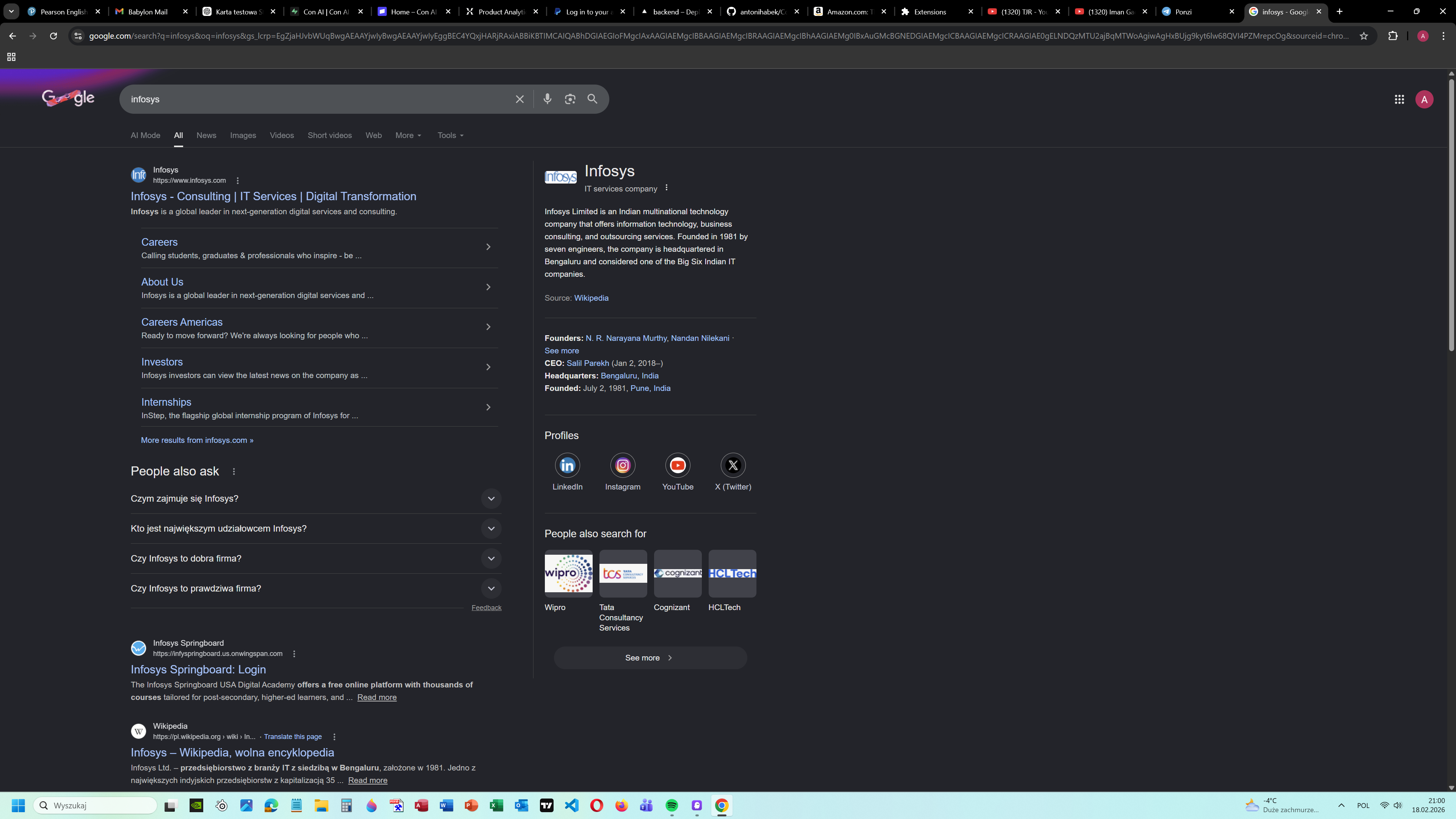Screen dimensions: 1456x819
Task: Clear the search box with X icon
Action: tap(519, 99)
